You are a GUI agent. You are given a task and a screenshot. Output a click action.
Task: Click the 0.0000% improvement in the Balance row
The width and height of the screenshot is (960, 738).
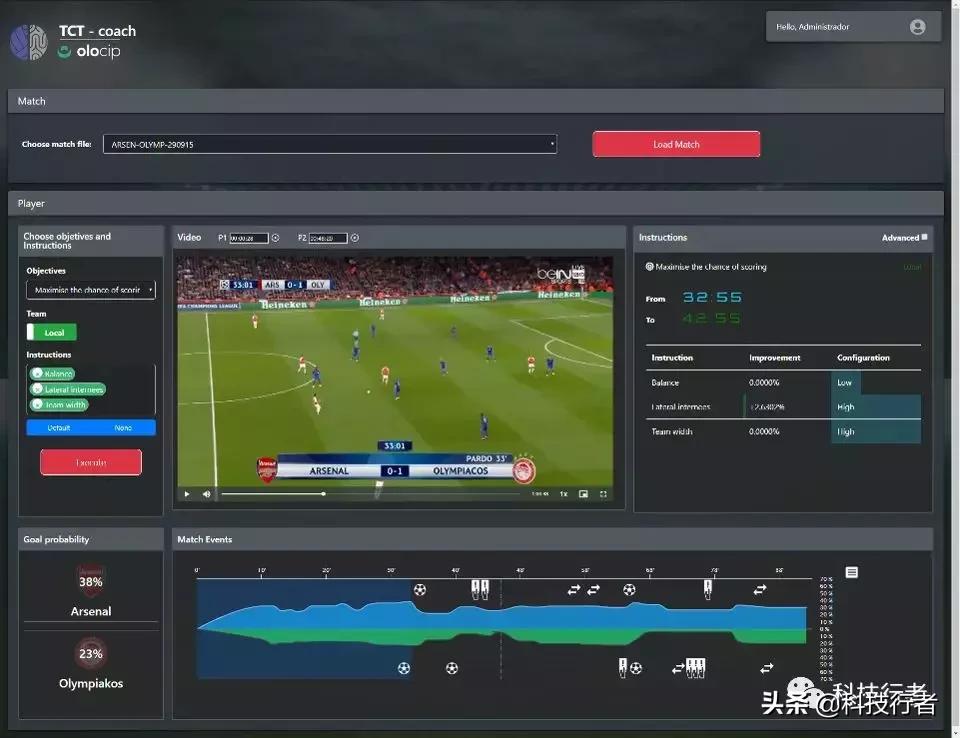pyautogui.click(x=764, y=382)
